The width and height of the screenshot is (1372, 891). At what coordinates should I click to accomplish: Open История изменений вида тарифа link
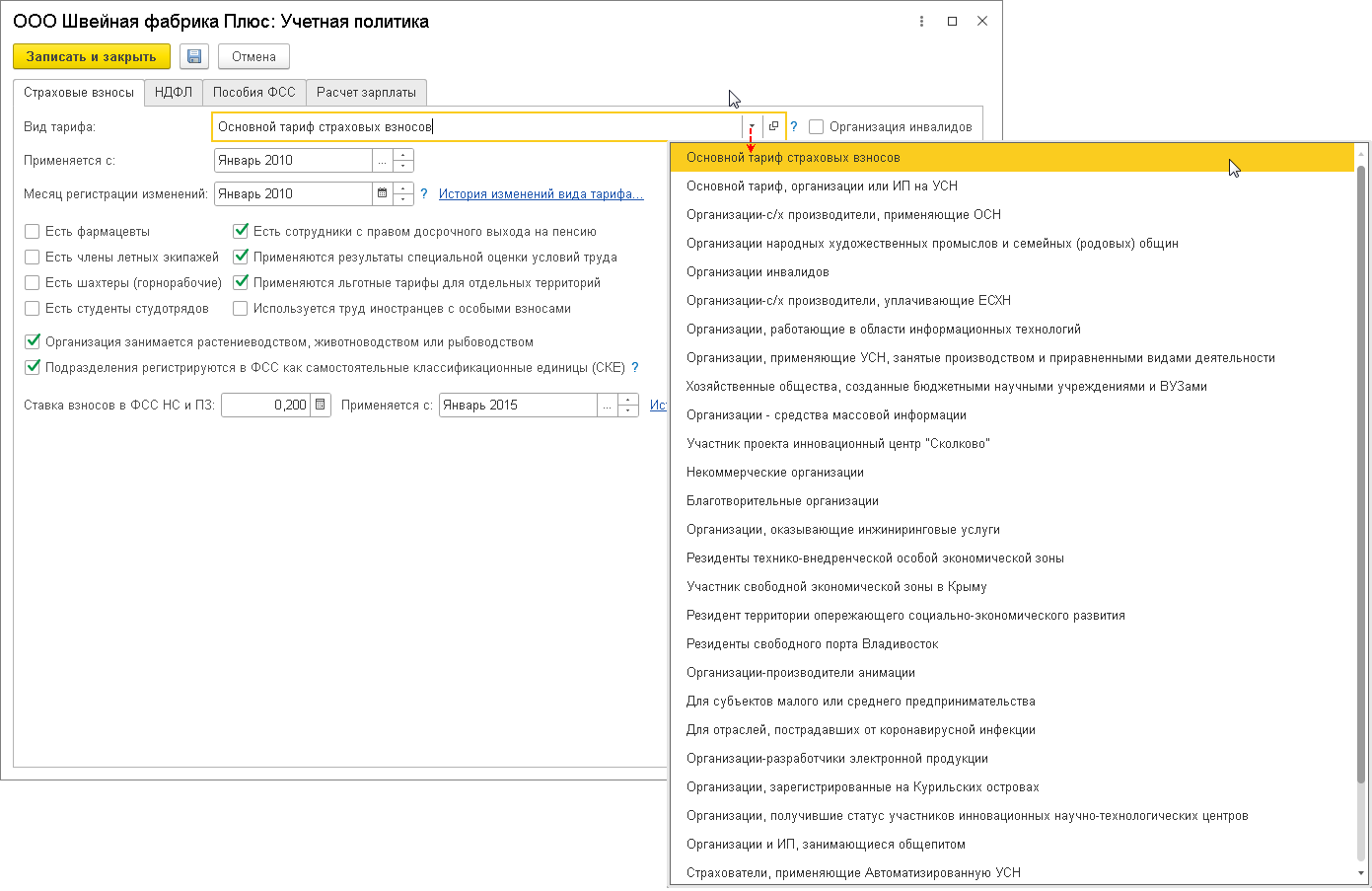542,193
